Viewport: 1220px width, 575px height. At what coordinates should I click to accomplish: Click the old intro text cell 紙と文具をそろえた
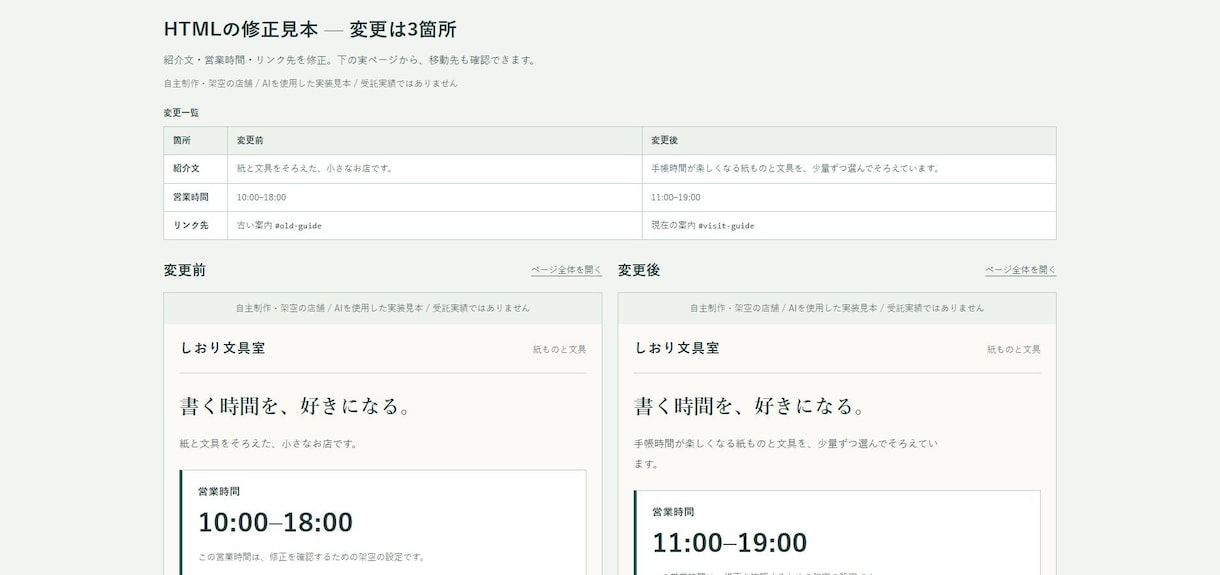434,168
